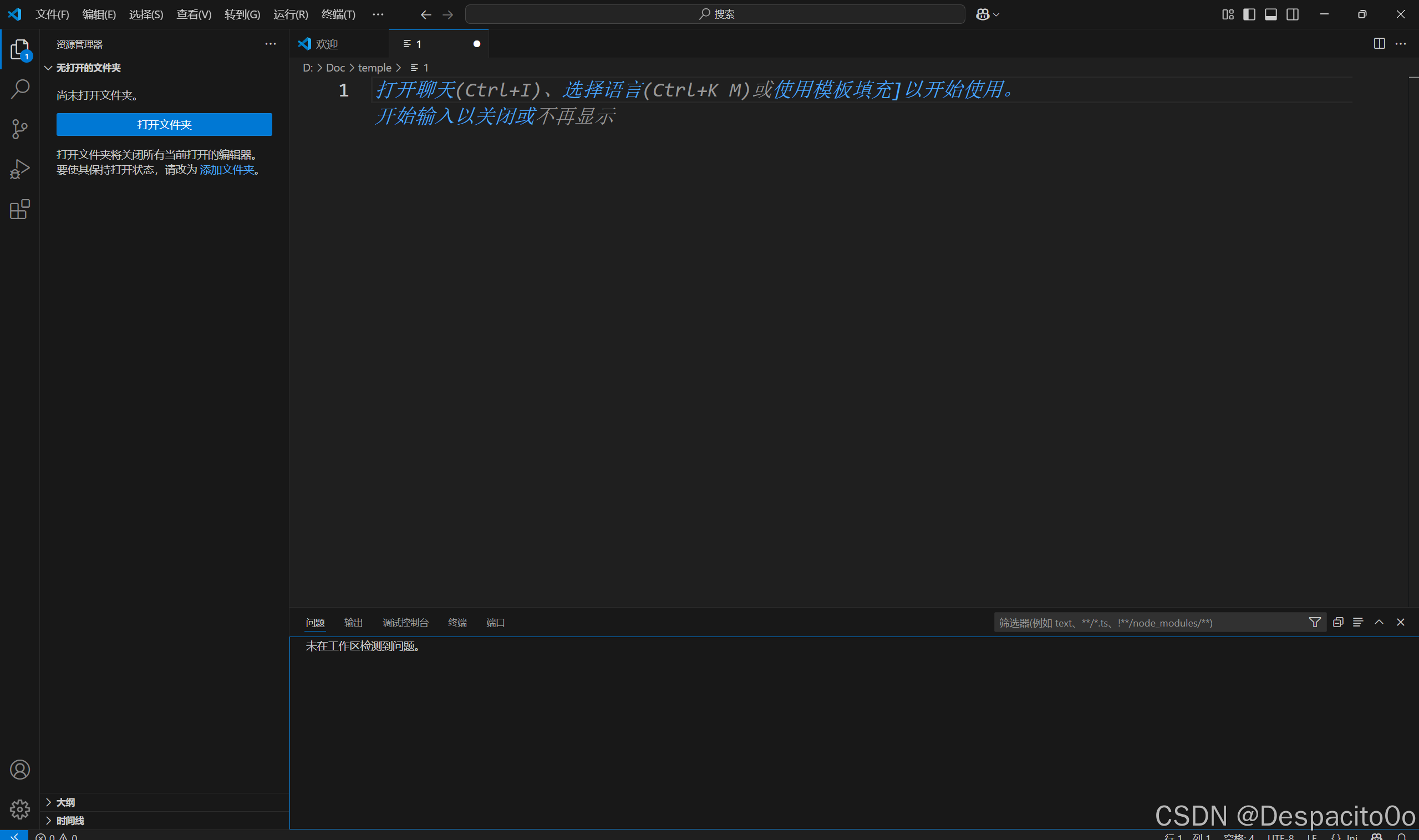The height and width of the screenshot is (840, 1419).
Task: Open the Source Control view
Action: tap(20, 129)
